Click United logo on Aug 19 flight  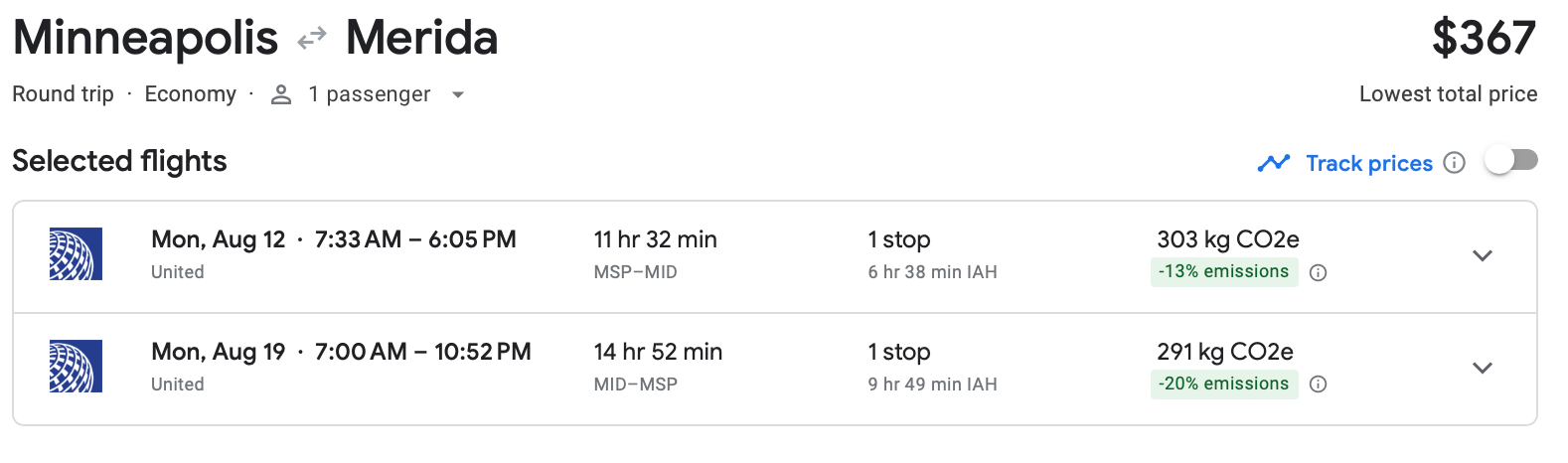[x=76, y=367]
